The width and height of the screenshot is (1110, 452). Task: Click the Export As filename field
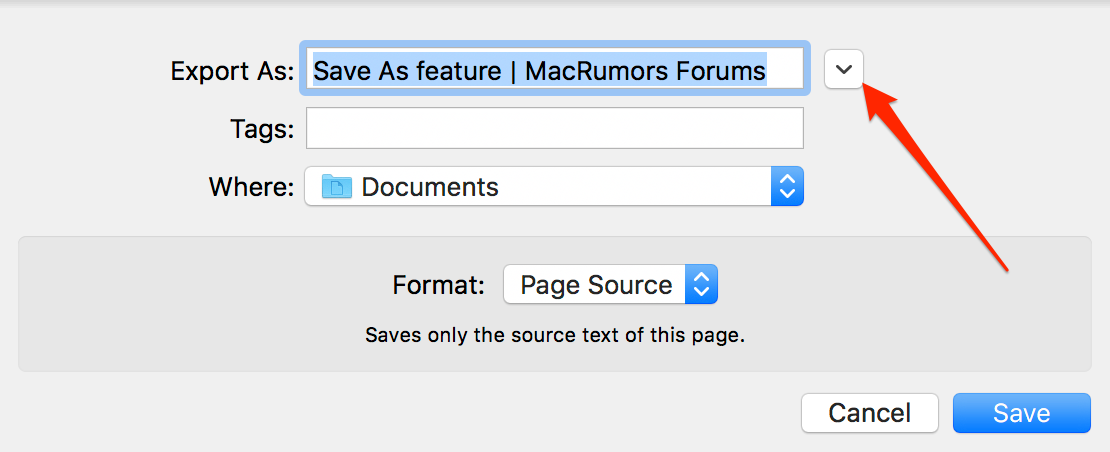tap(555, 69)
